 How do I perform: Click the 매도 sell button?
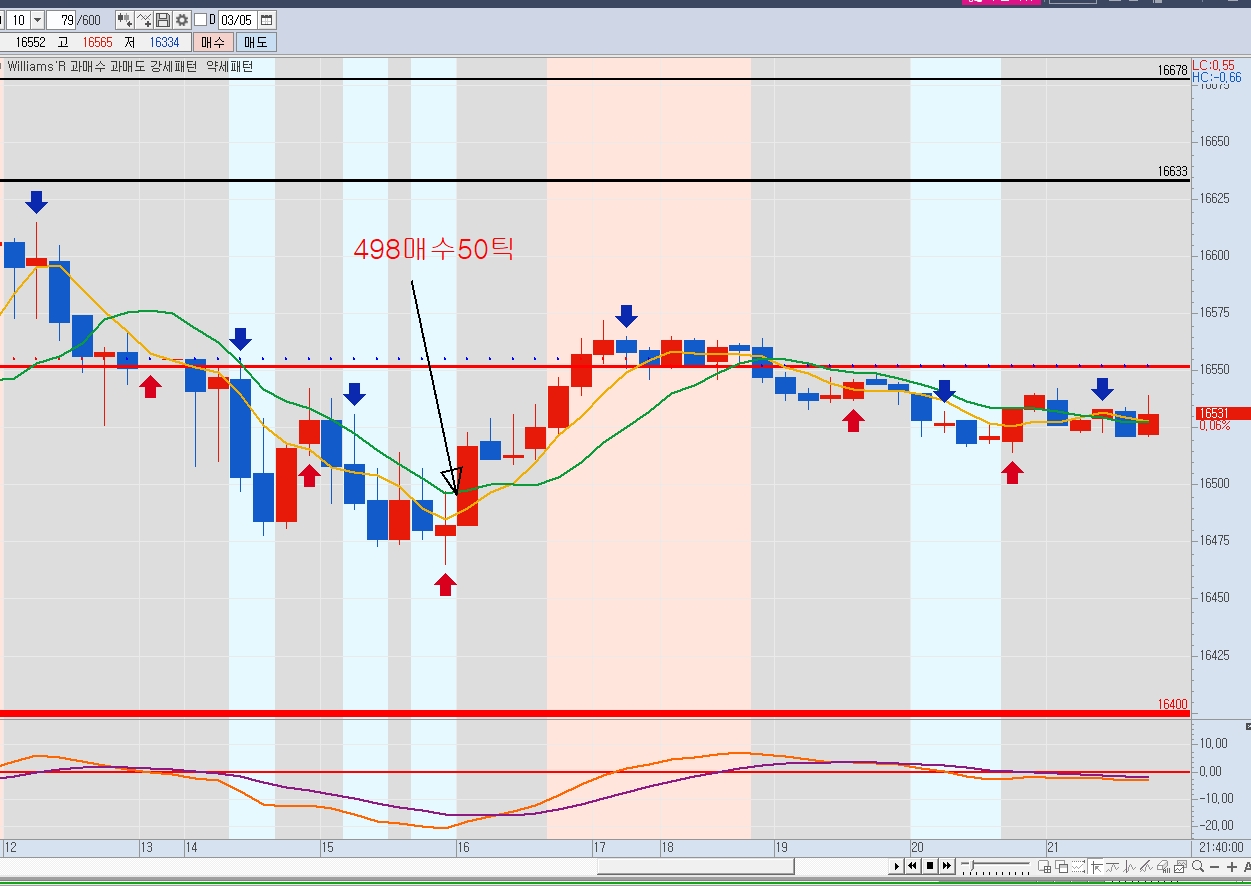point(257,42)
